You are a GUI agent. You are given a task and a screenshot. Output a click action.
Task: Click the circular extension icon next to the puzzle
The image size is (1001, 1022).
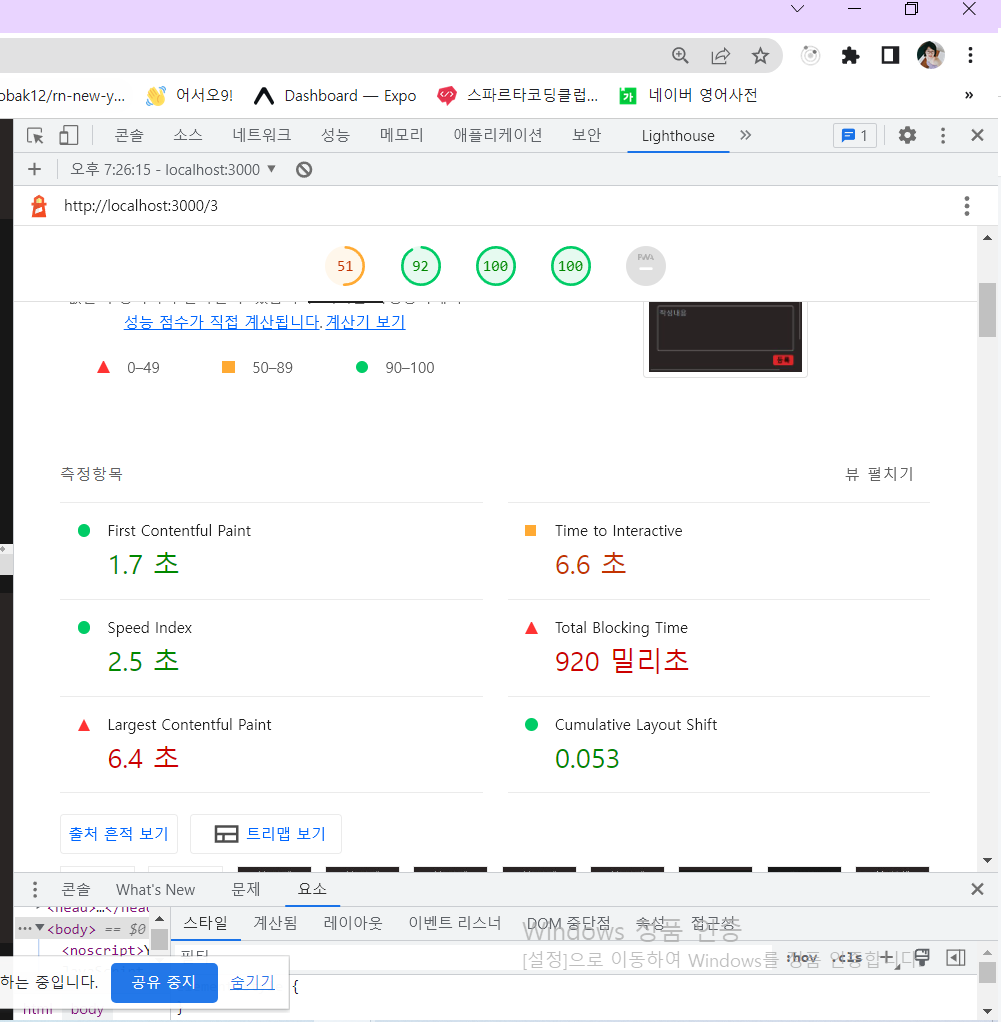[x=810, y=55]
